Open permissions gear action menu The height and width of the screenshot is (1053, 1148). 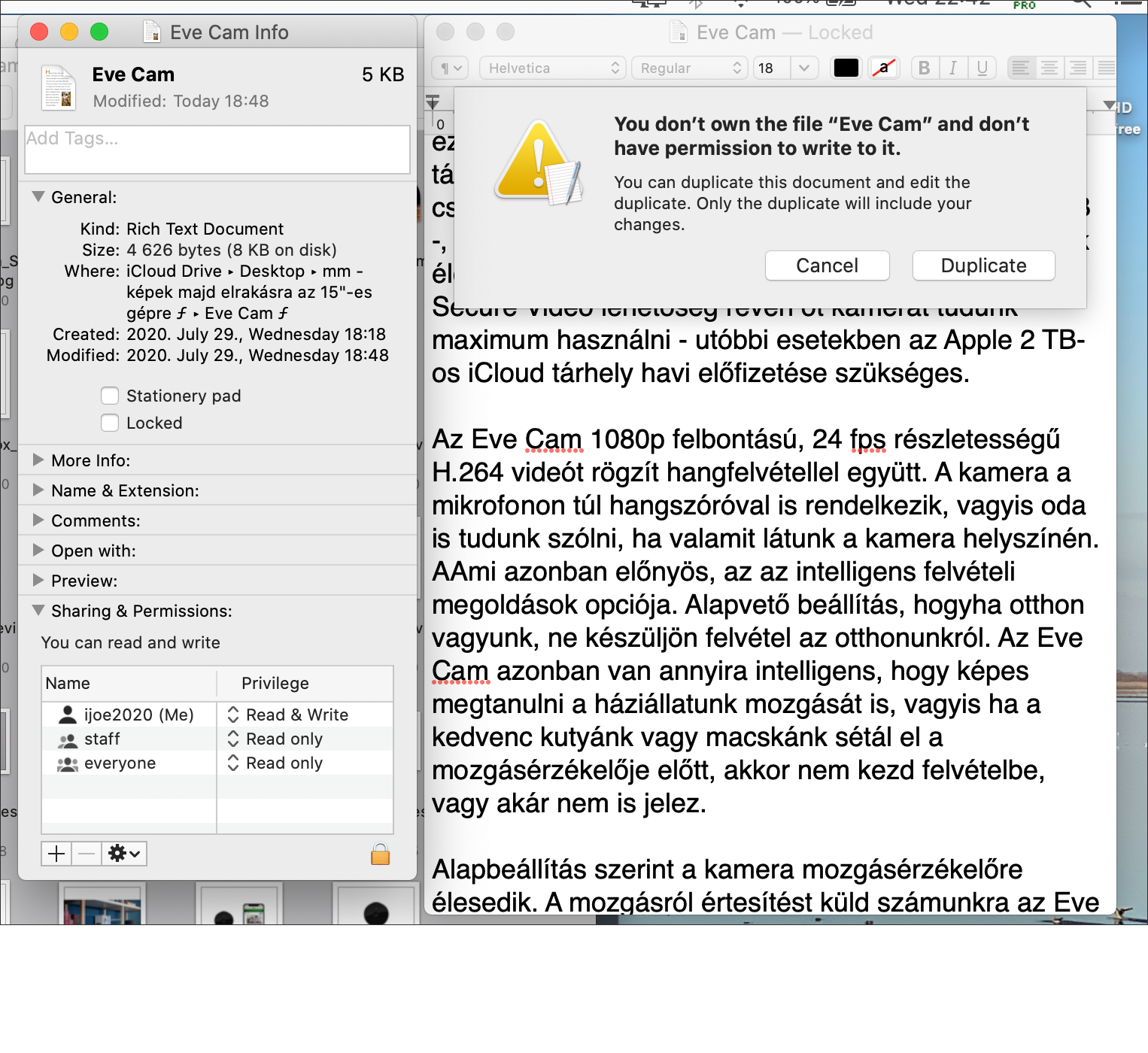(x=124, y=854)
